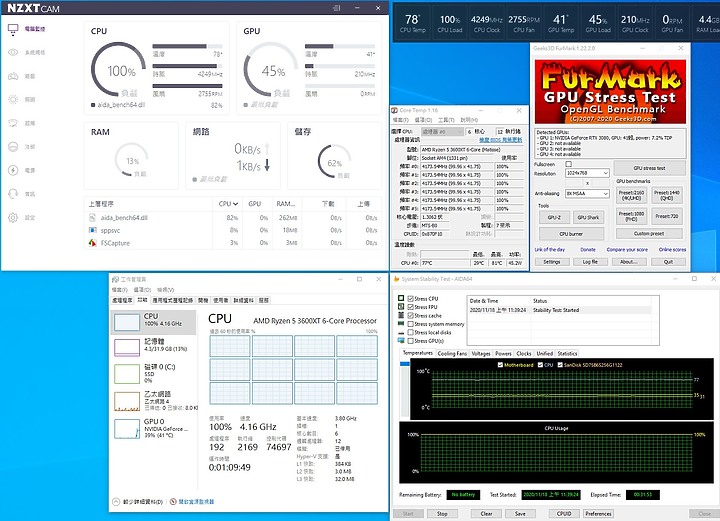Click GPU clock bar in NZXT CAM
The width and height of the screenshot is (720, 521).
(340, 66)
